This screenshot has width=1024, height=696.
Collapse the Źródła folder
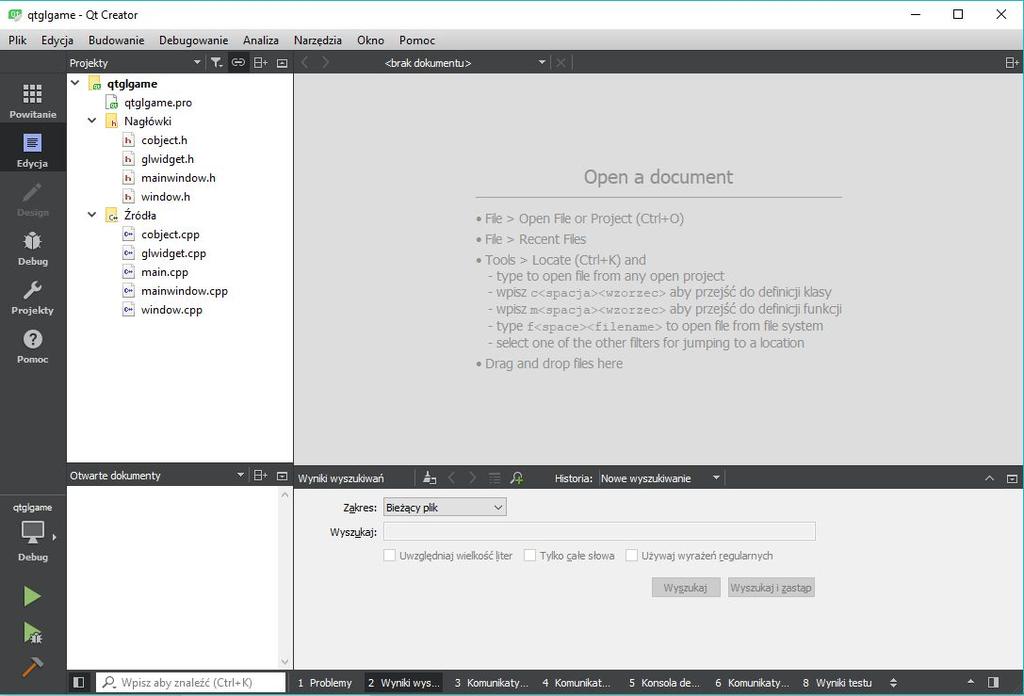click(x=92, y=215)
